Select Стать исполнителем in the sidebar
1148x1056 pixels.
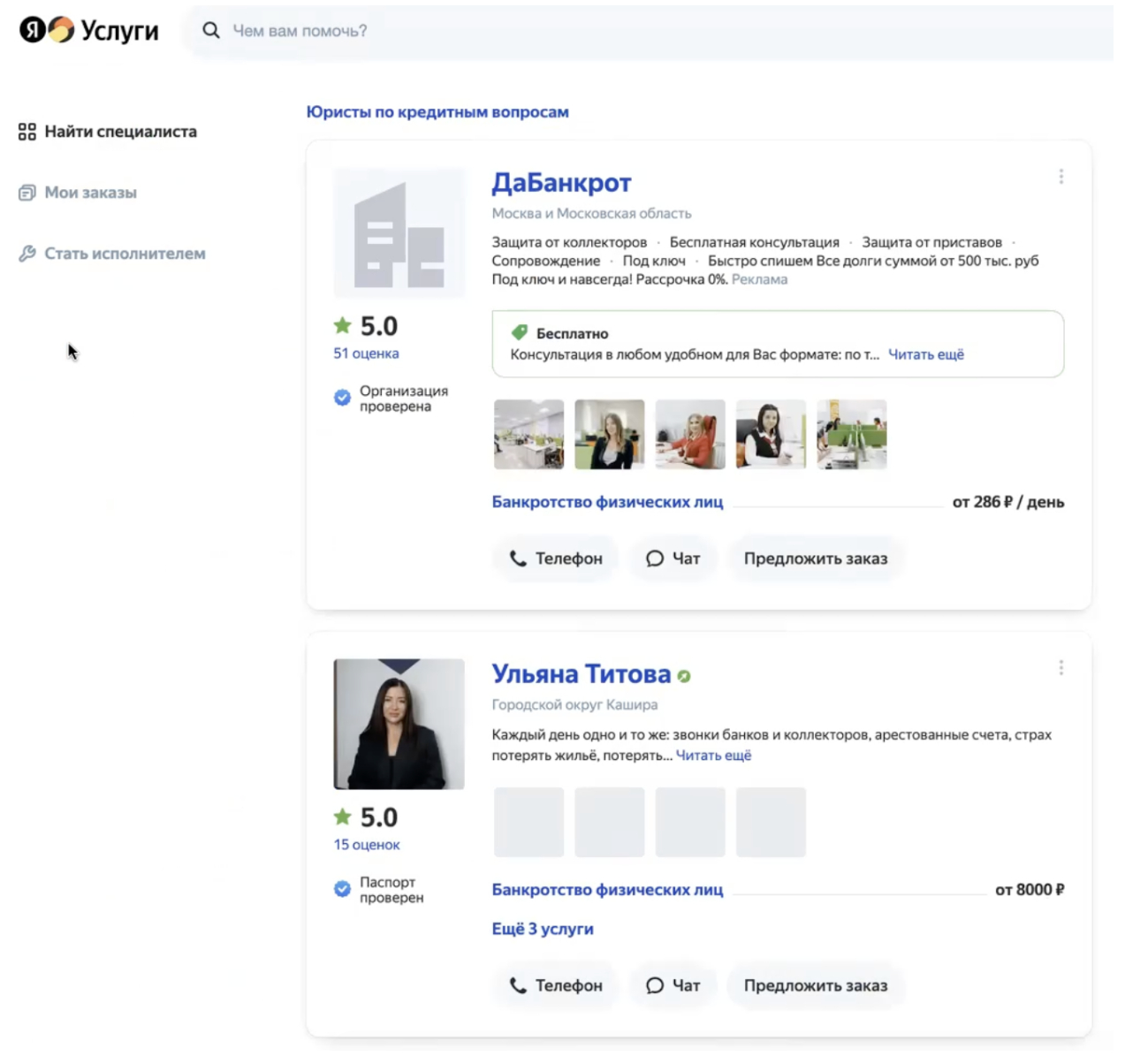coord(125,254)
